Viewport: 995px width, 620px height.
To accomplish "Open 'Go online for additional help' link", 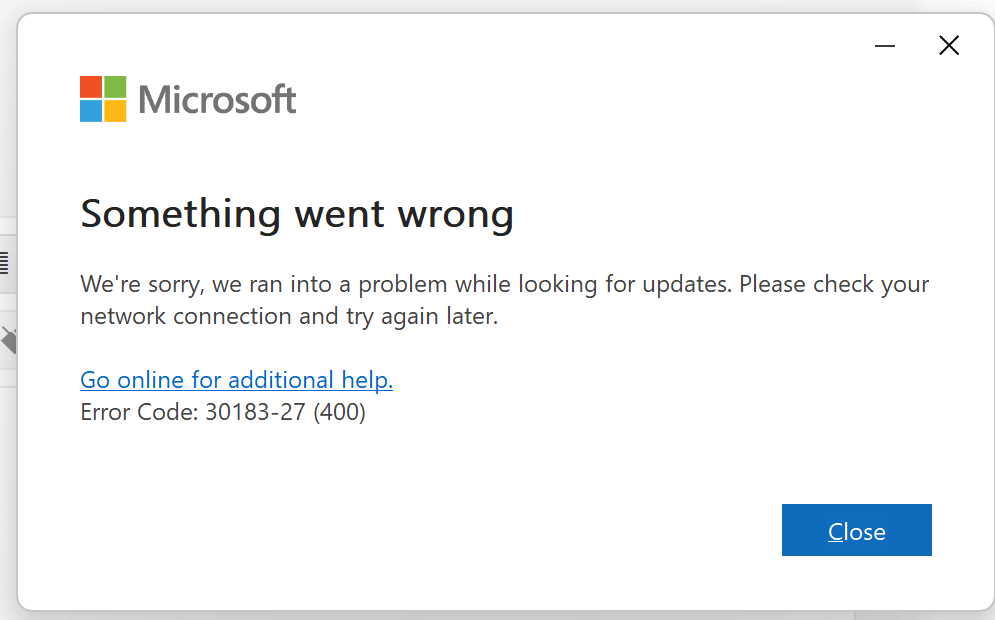I will pos(237,379).
